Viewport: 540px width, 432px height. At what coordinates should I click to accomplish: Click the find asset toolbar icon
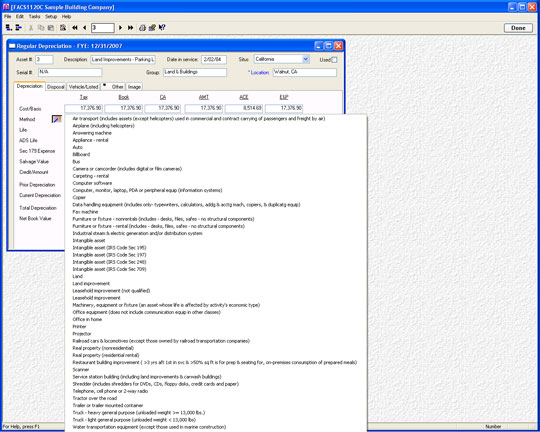pos(63,28)
